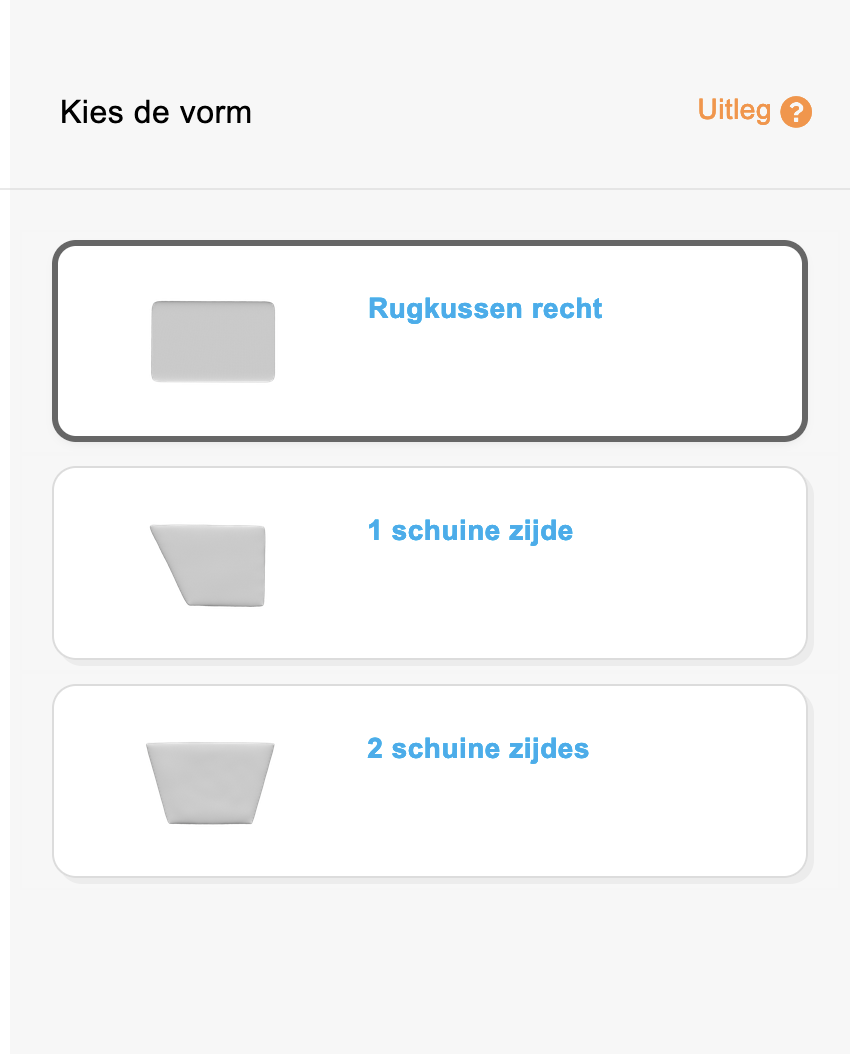Screen dimensions: 856x1054
Task: Click the straight rectangular cushion image
Action: coord(213,341)
